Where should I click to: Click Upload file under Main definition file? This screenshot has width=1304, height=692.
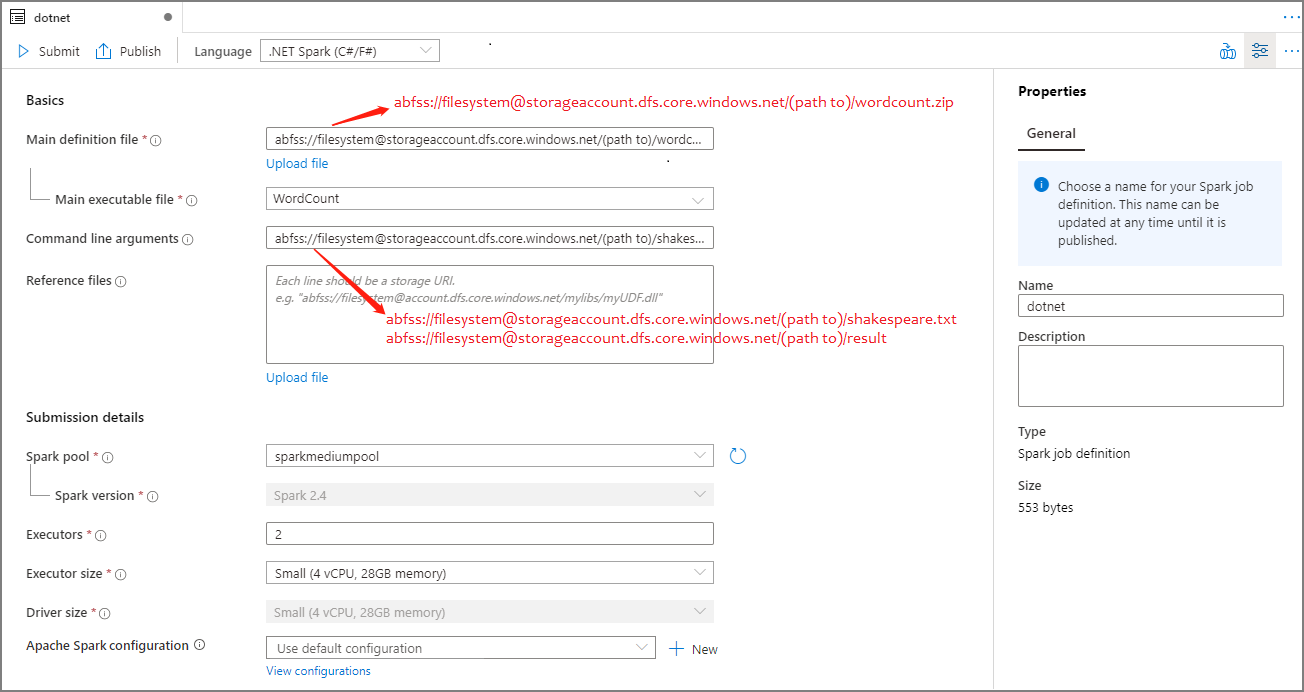point(297,163)
